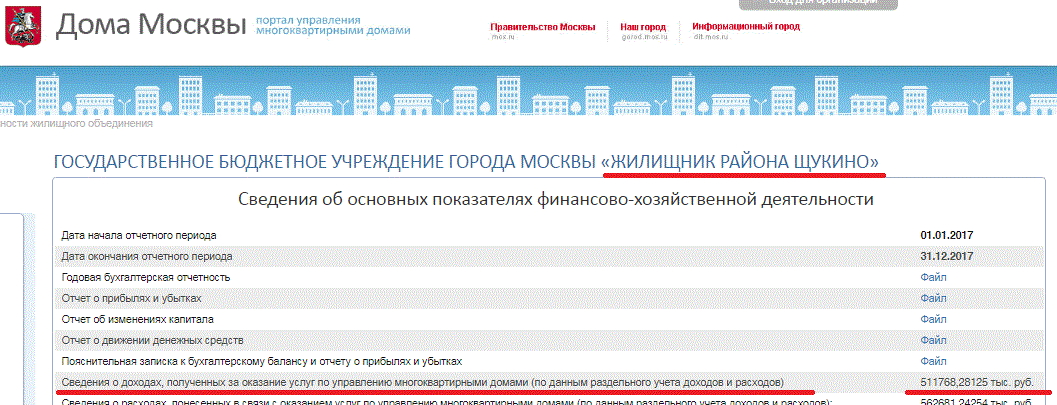Select the expenses value 562681,24254 тыс. руб.
This screenshot has width=1057, height=405.
pyautogui.click(x=977, y=402)
